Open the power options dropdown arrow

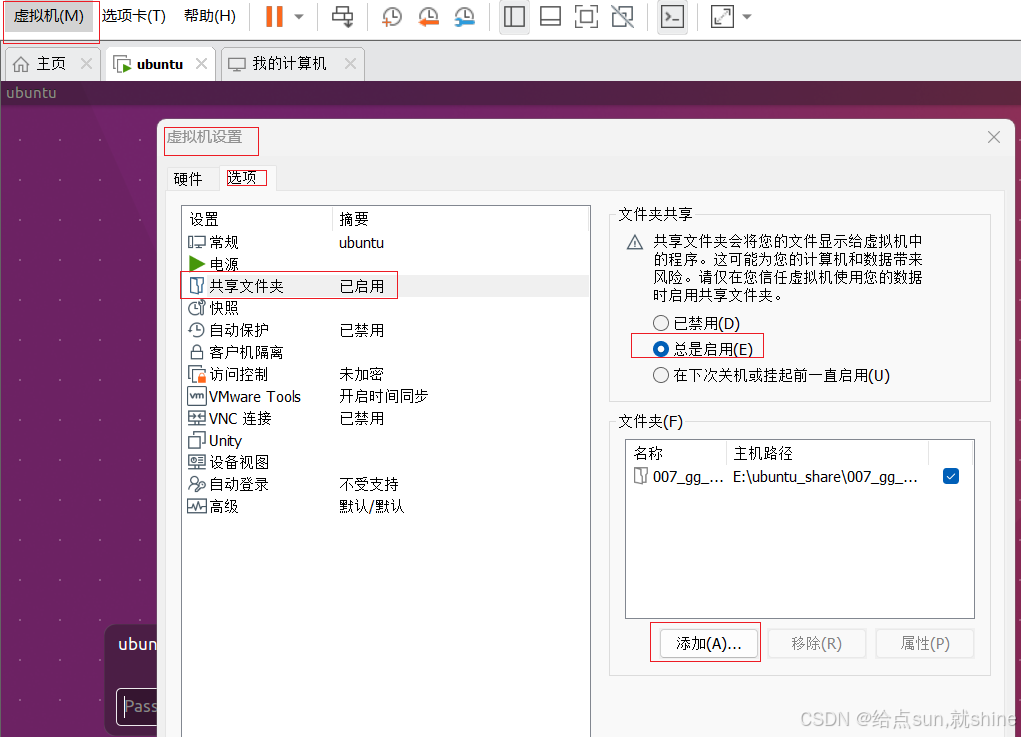(299, 17)
